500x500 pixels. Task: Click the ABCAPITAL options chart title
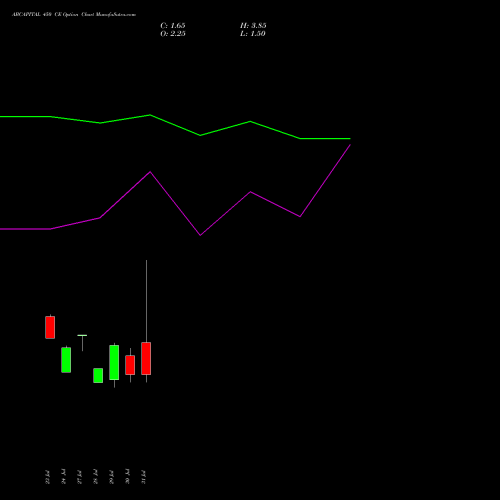pos(74,15)
